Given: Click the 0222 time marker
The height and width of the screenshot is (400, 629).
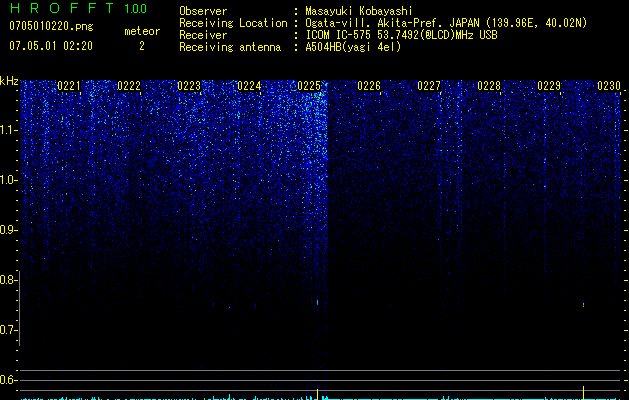Looking at the screenshot, I should pos(129,86).
